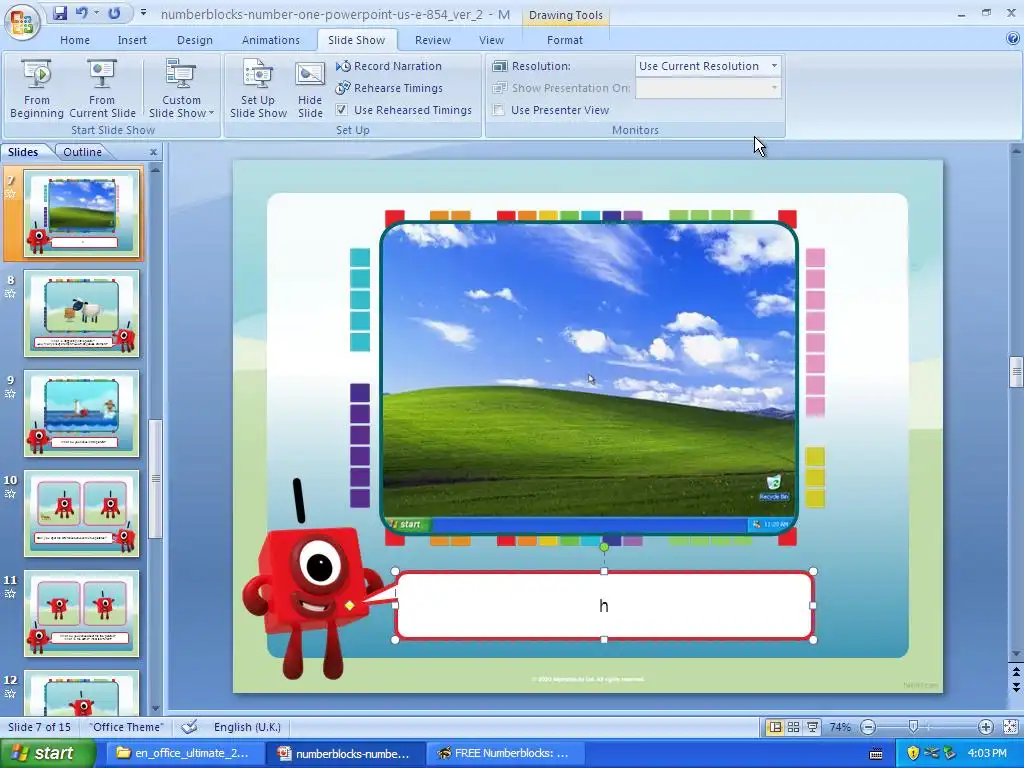
Task: Save the presentation using Quick Access icon
Action: click(x=60, y=13)
